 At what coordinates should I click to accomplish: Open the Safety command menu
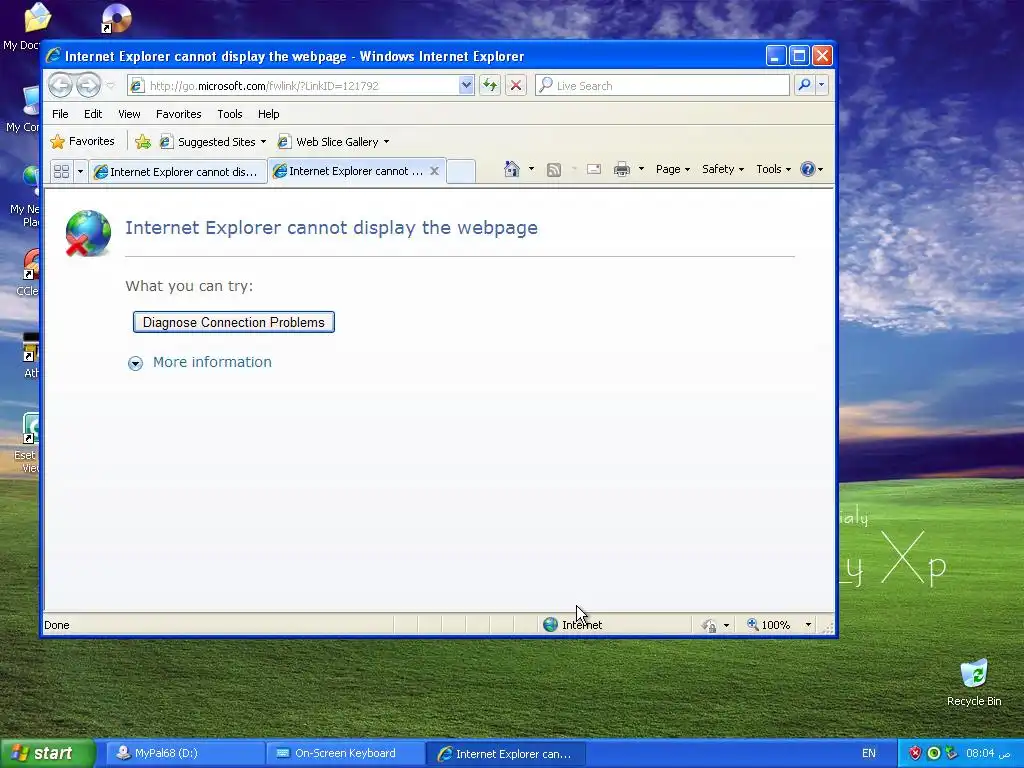pos(723,169)
